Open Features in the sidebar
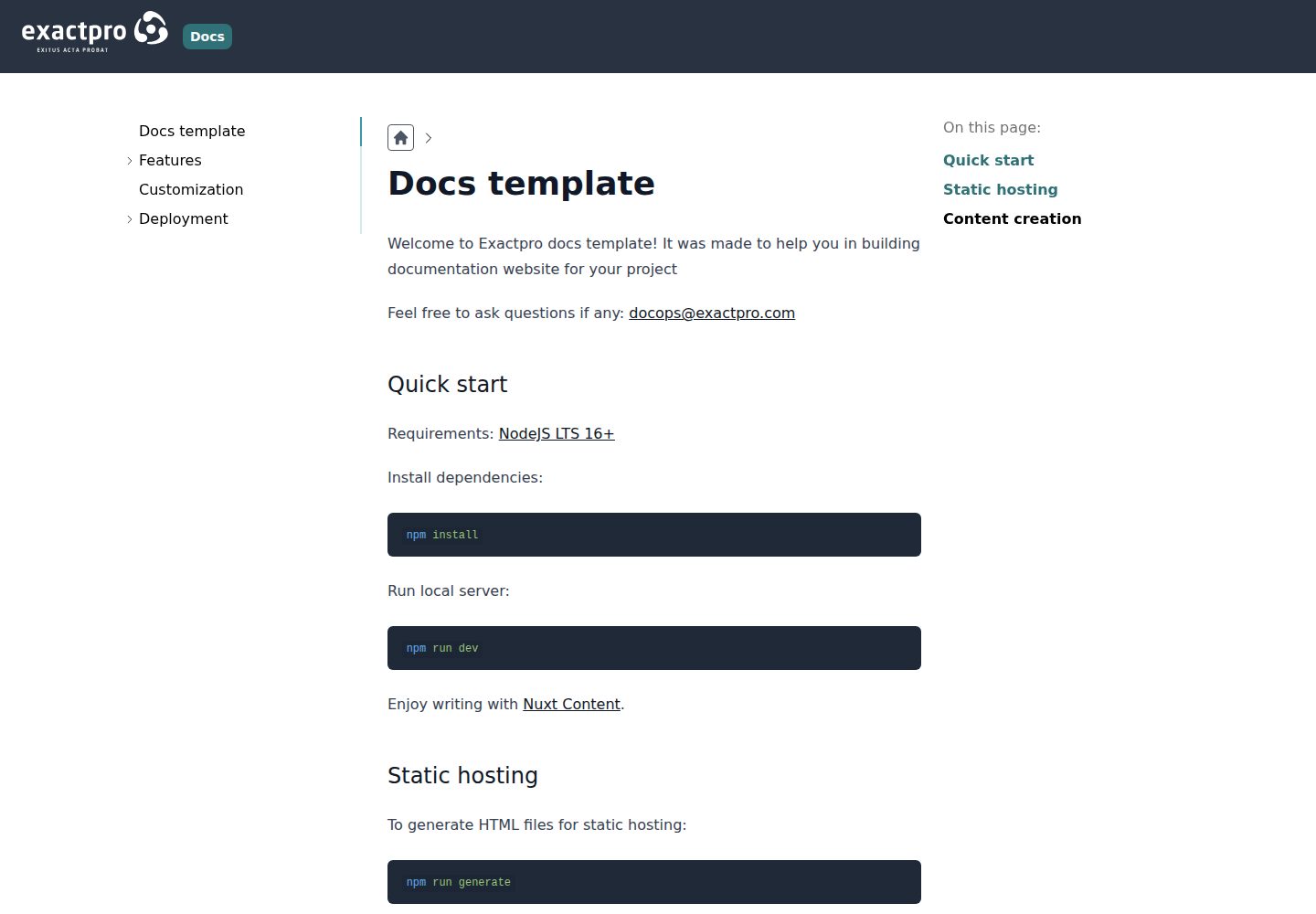 (170, 160)
